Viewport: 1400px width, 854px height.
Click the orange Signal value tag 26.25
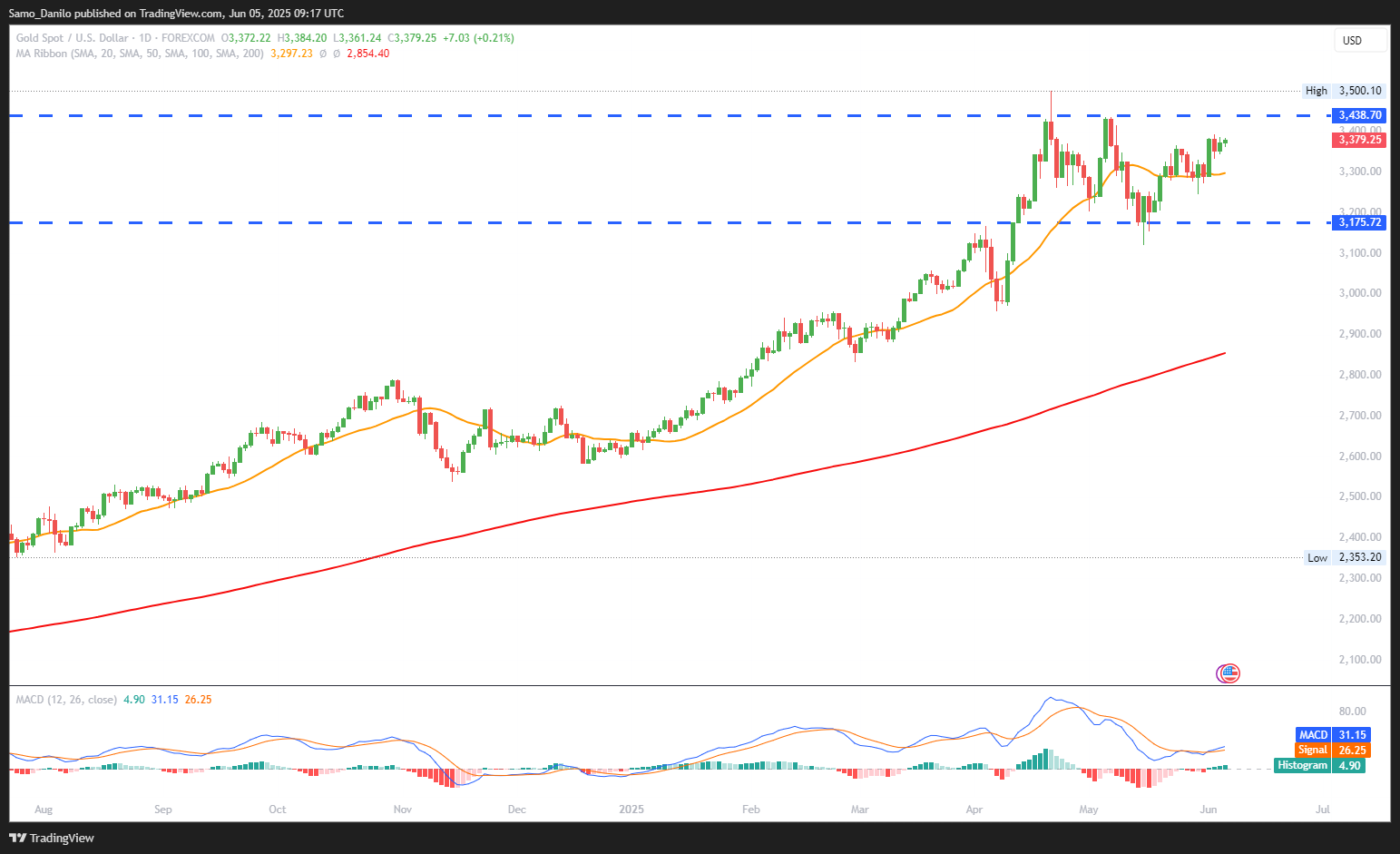coord(1333,751)
